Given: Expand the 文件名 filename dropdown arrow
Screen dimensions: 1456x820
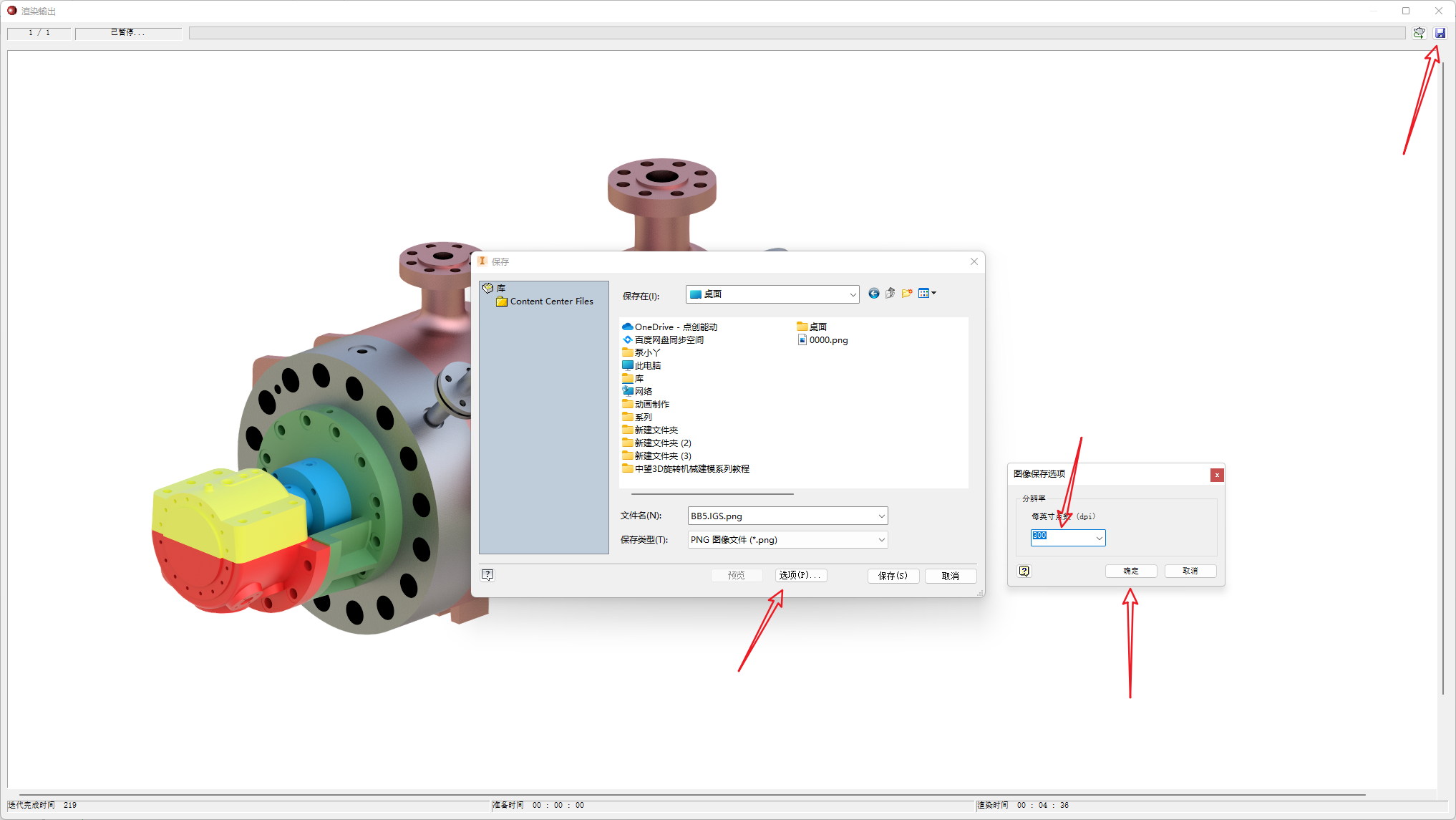Looking at the screenshot, I should pyautogui.click(x=881, y=516).
